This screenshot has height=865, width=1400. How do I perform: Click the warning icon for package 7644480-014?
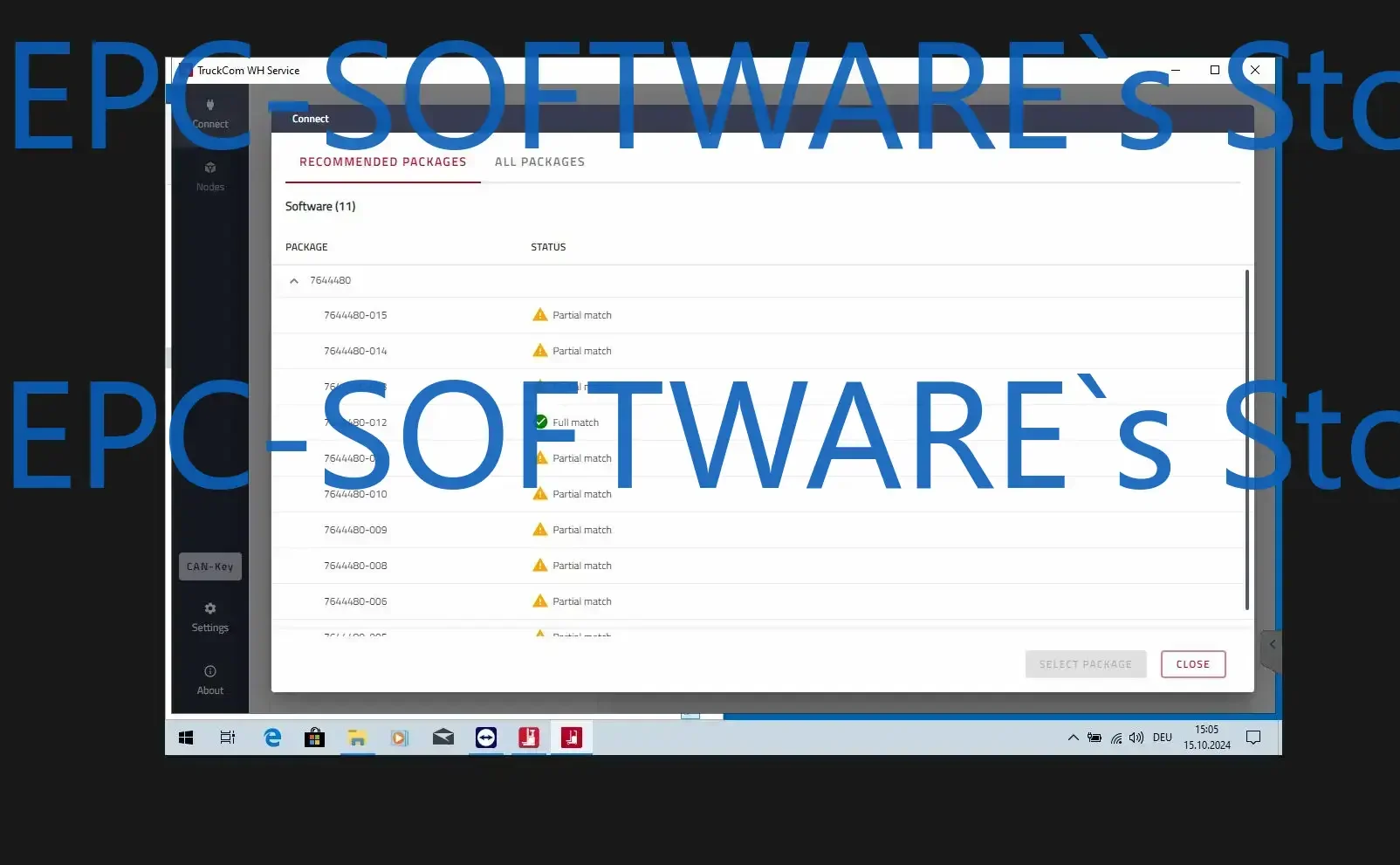point(540,351)
